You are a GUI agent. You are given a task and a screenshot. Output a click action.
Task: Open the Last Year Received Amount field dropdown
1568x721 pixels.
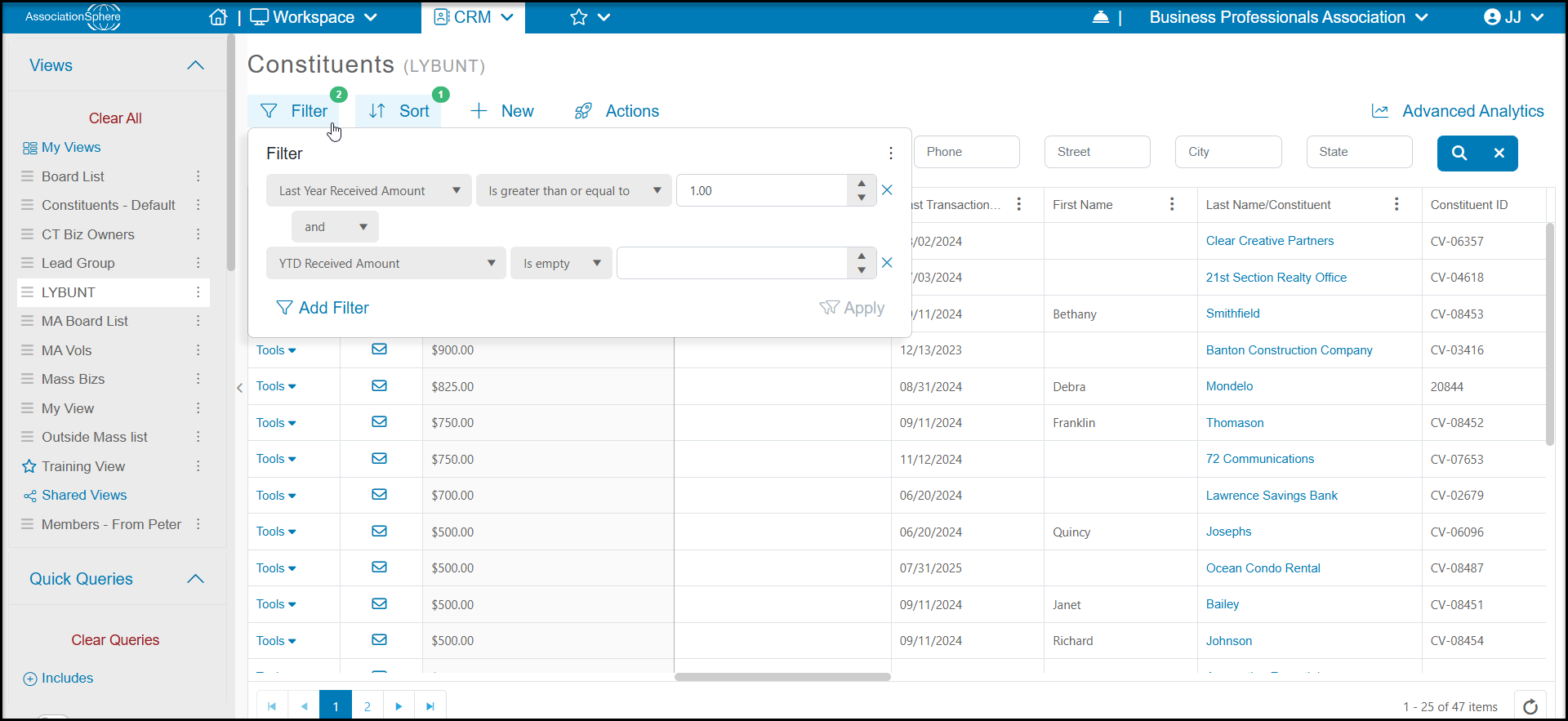369,190
